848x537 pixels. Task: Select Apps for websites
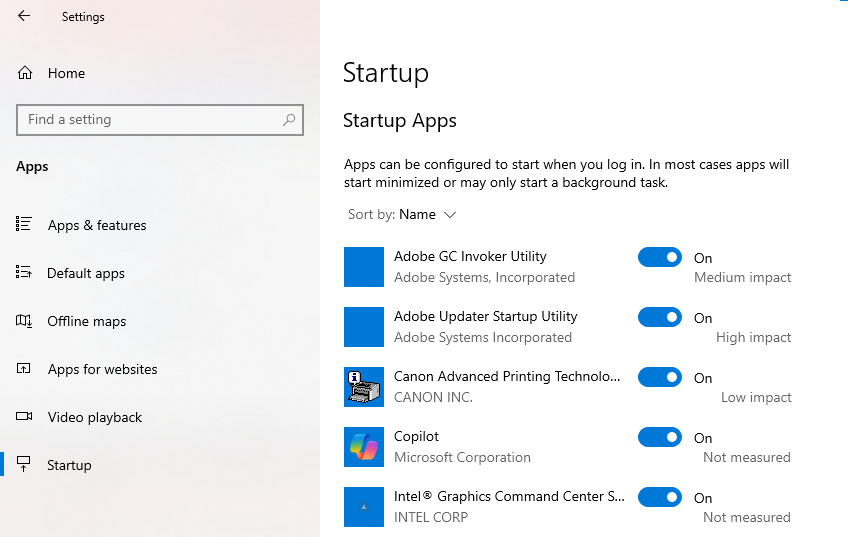coord(103,369)
